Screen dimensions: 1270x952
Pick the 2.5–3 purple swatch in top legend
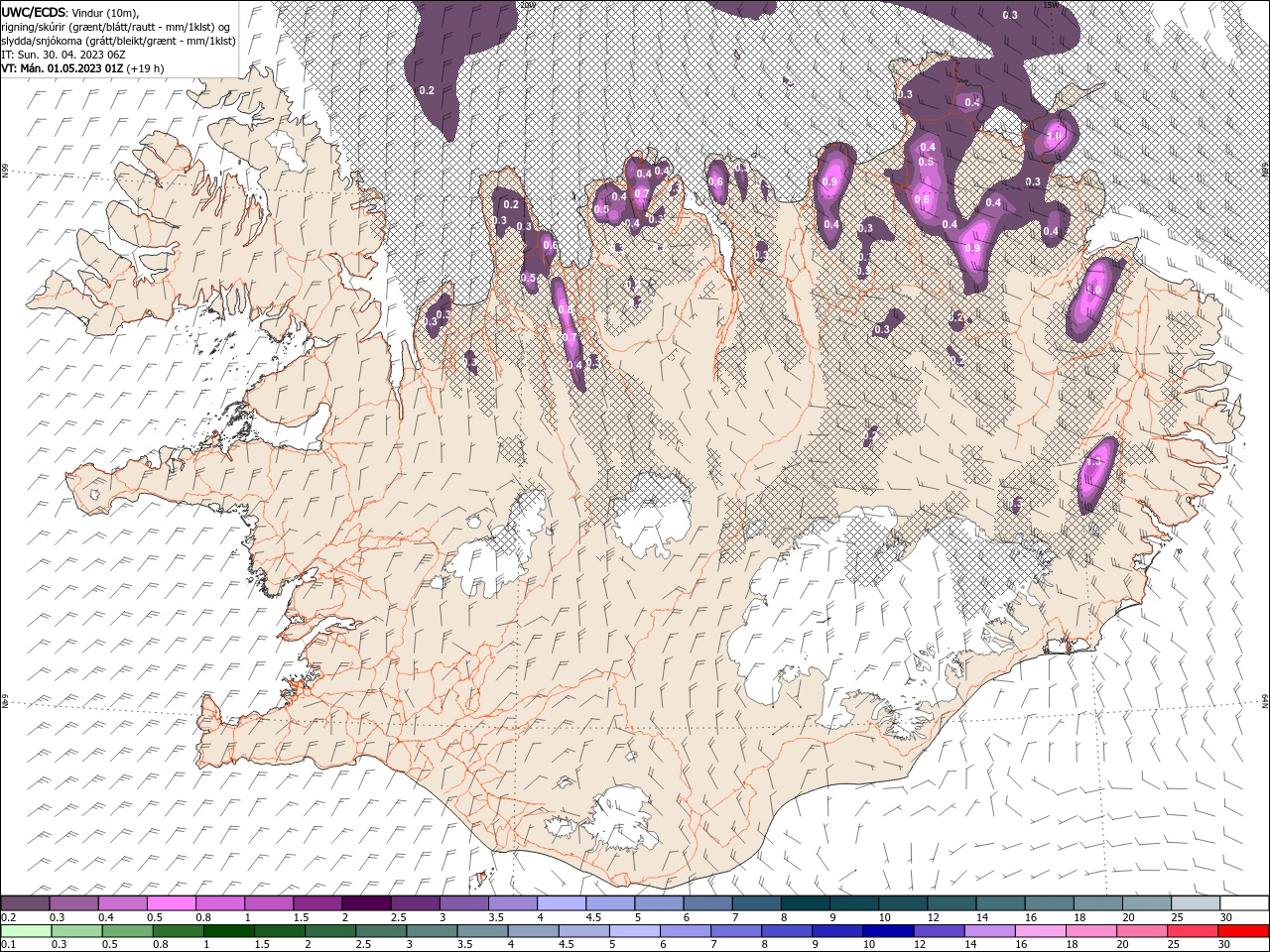coord(415,902)
